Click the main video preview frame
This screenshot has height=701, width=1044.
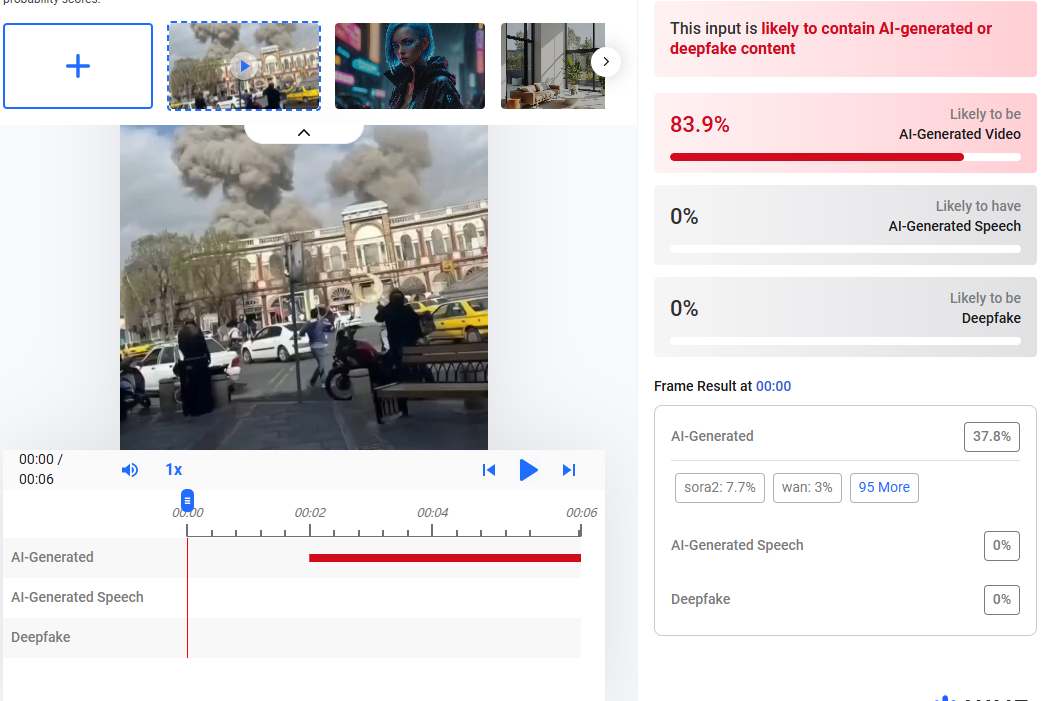coord(304,288)
